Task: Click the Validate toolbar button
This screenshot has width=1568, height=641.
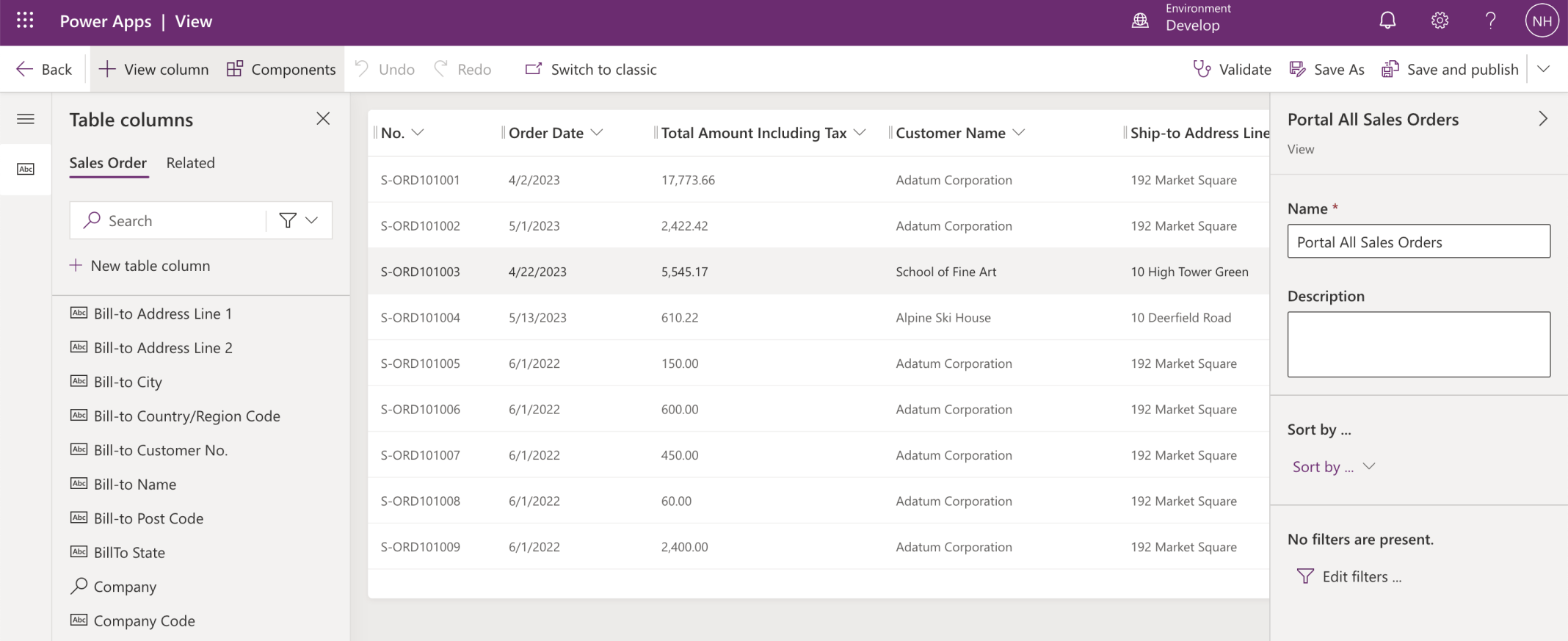Action: [1232, 69]
